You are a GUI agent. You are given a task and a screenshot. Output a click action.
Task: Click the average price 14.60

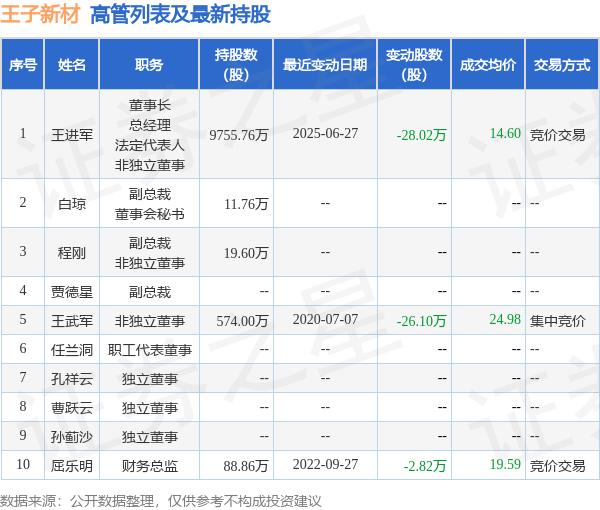pos(505,133)
